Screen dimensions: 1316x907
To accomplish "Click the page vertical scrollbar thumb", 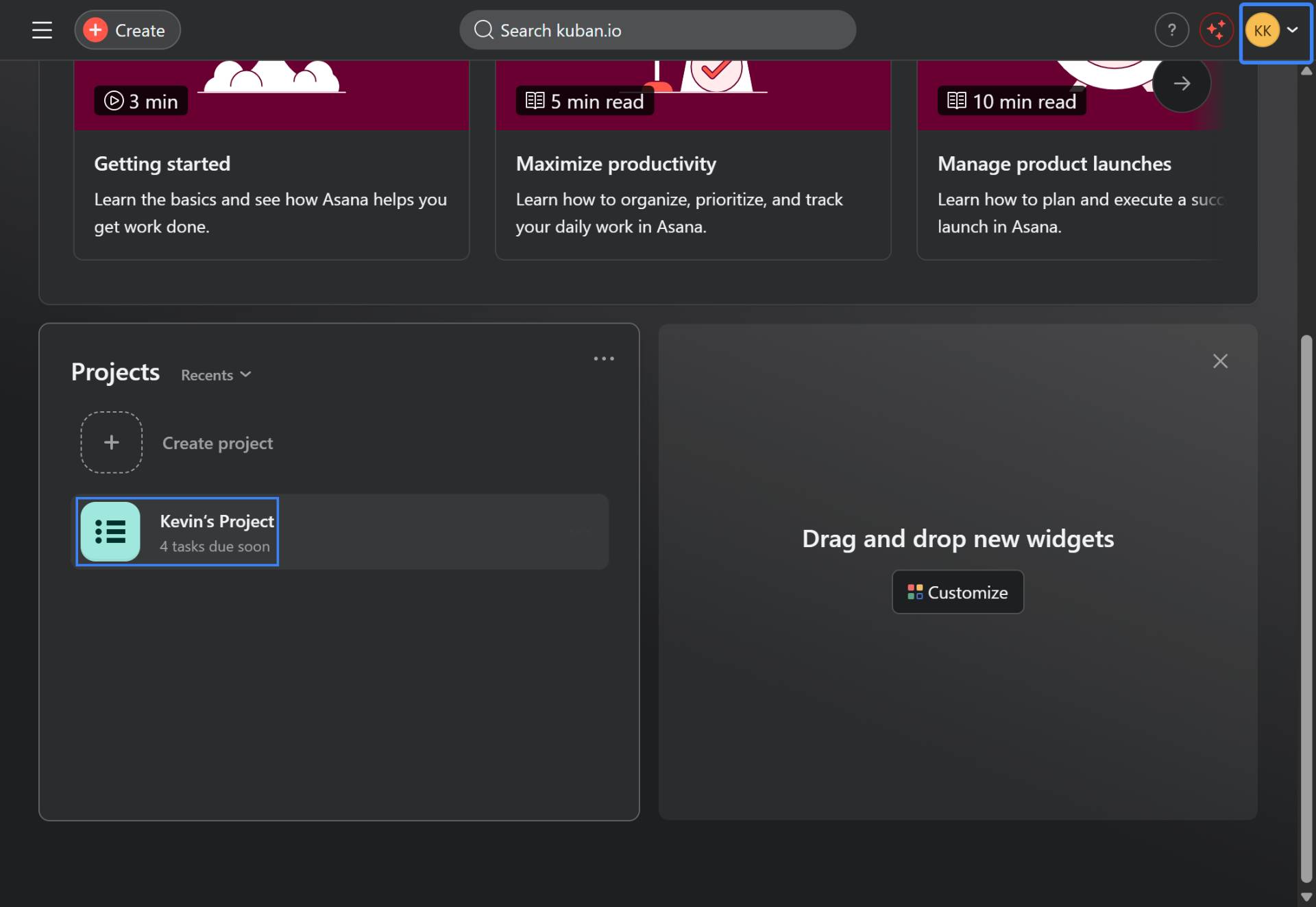I will point(1306,609).
